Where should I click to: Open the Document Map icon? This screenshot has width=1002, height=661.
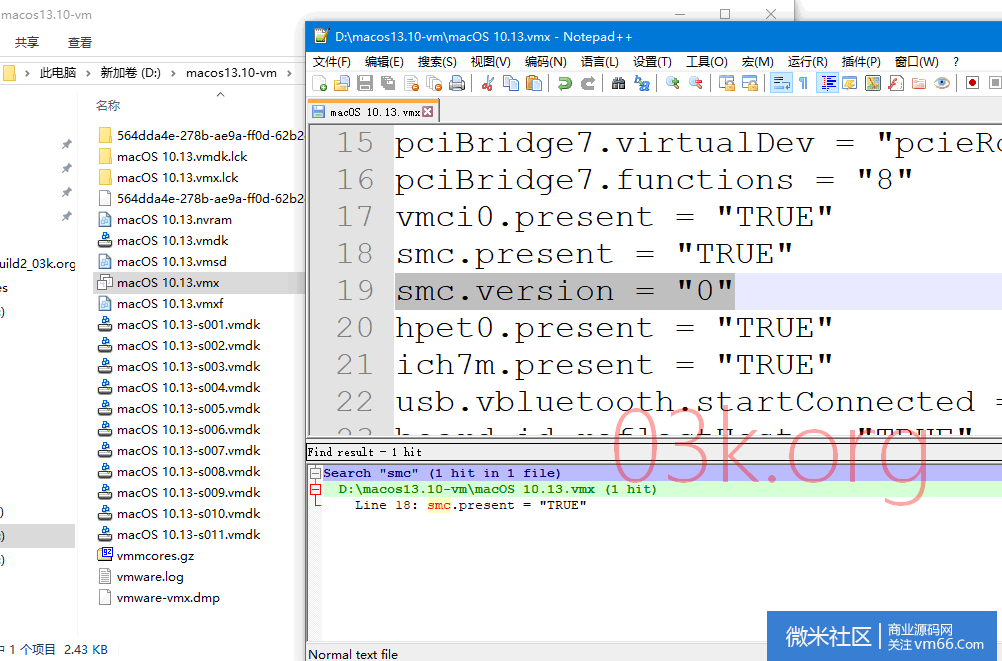point(872,83)
